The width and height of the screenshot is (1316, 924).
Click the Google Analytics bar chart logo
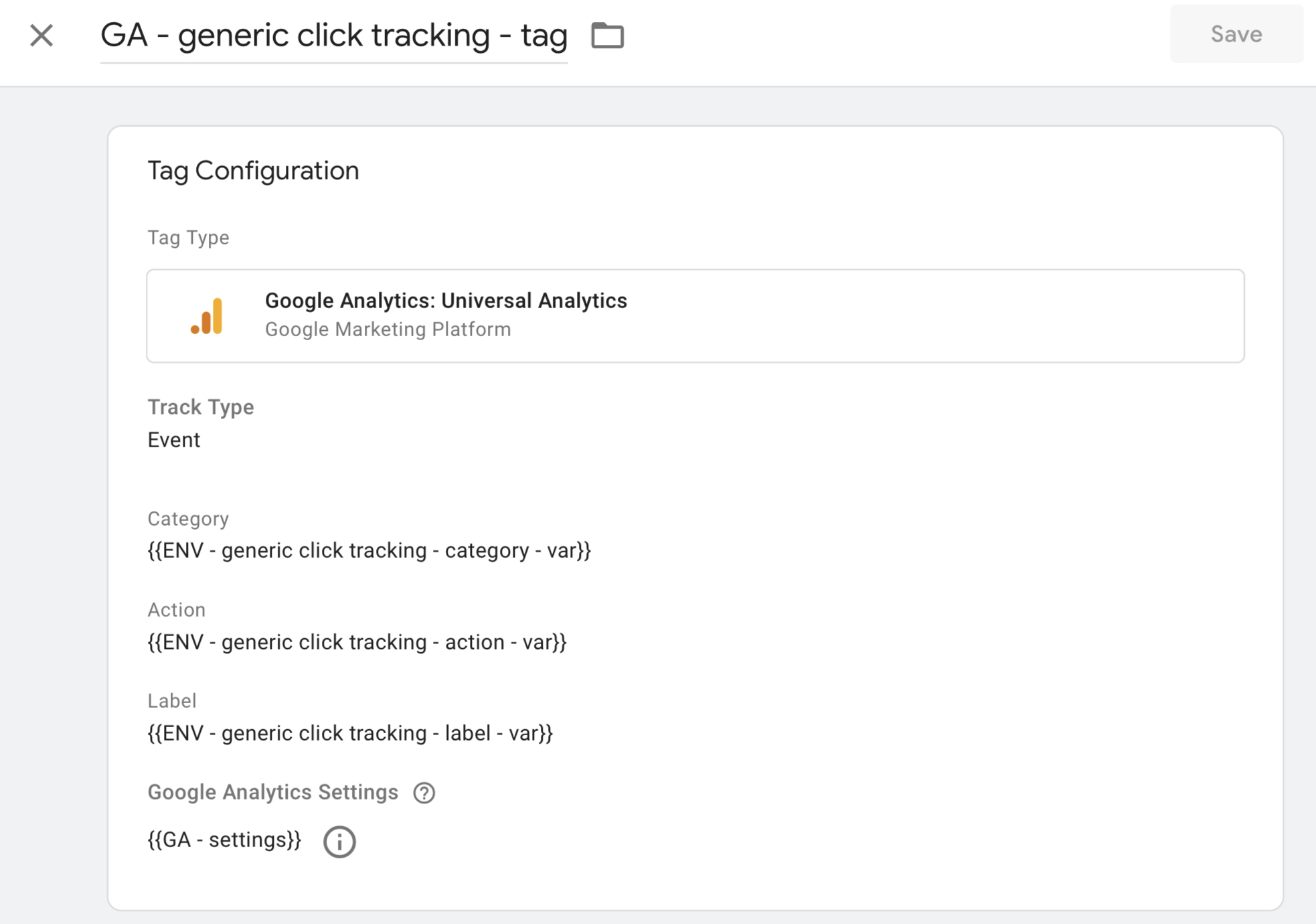tap(207, 316)
